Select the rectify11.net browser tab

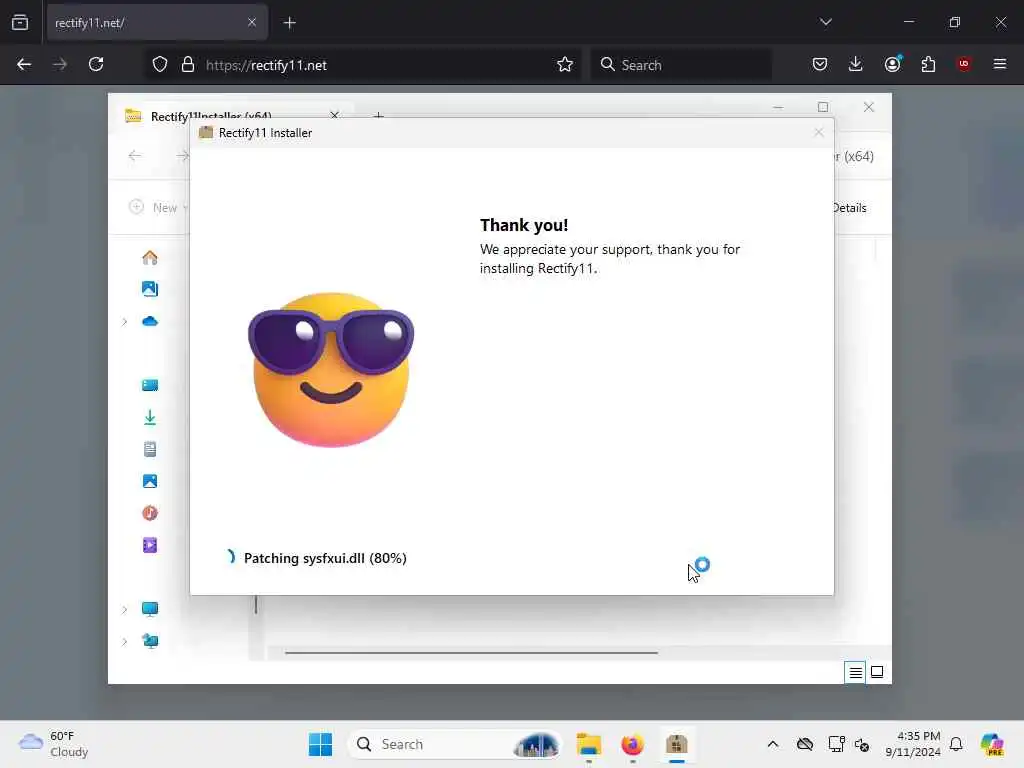[x=157, y=23]
